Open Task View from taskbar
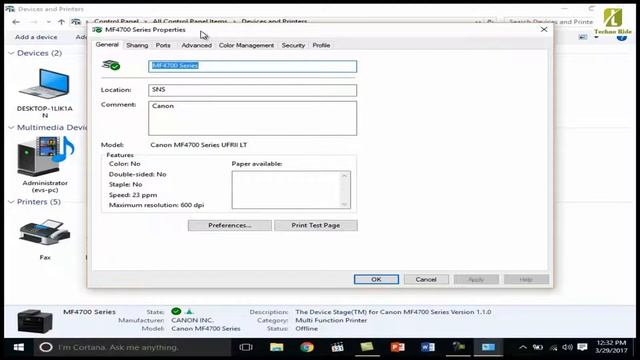This screenshot has width=640, height=360. tap(246, 347)
